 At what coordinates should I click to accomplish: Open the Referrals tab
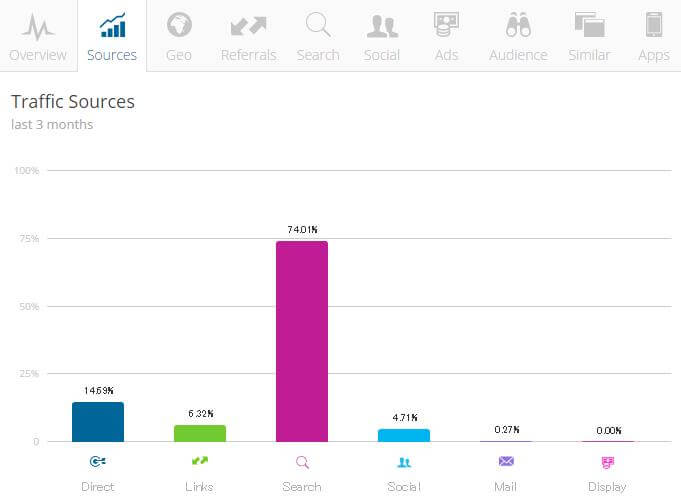click(248, 36)
